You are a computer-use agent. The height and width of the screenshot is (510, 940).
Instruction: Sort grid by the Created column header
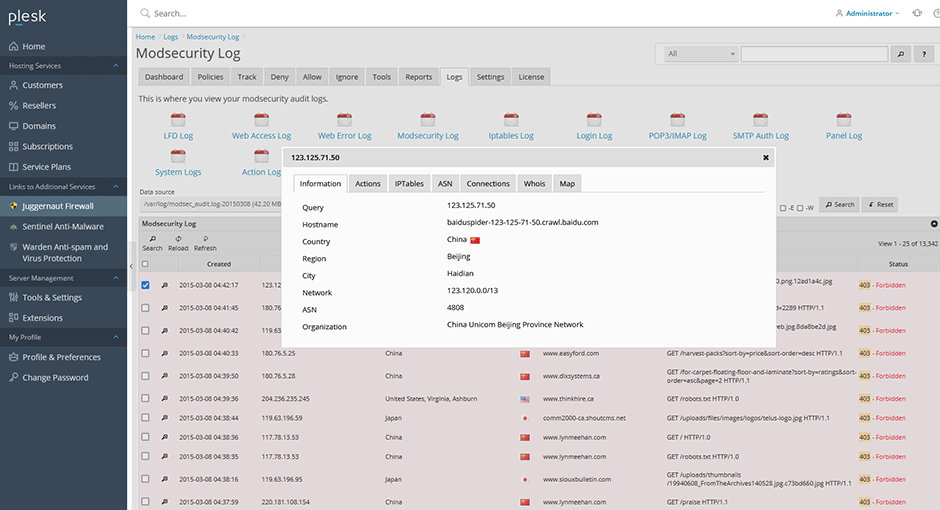click(219, 264)
